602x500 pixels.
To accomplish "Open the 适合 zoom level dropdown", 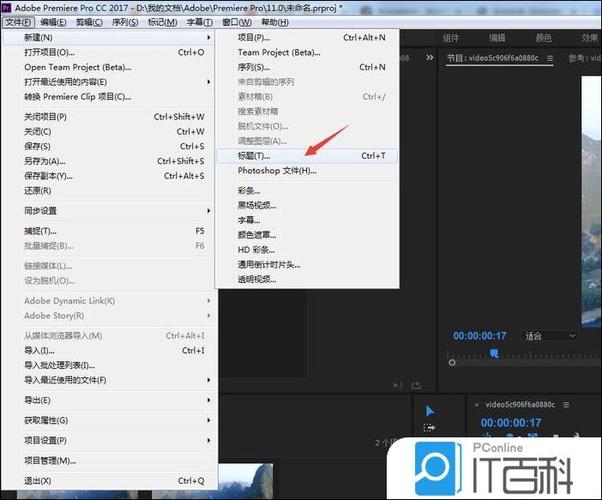I will pos(550,336).
